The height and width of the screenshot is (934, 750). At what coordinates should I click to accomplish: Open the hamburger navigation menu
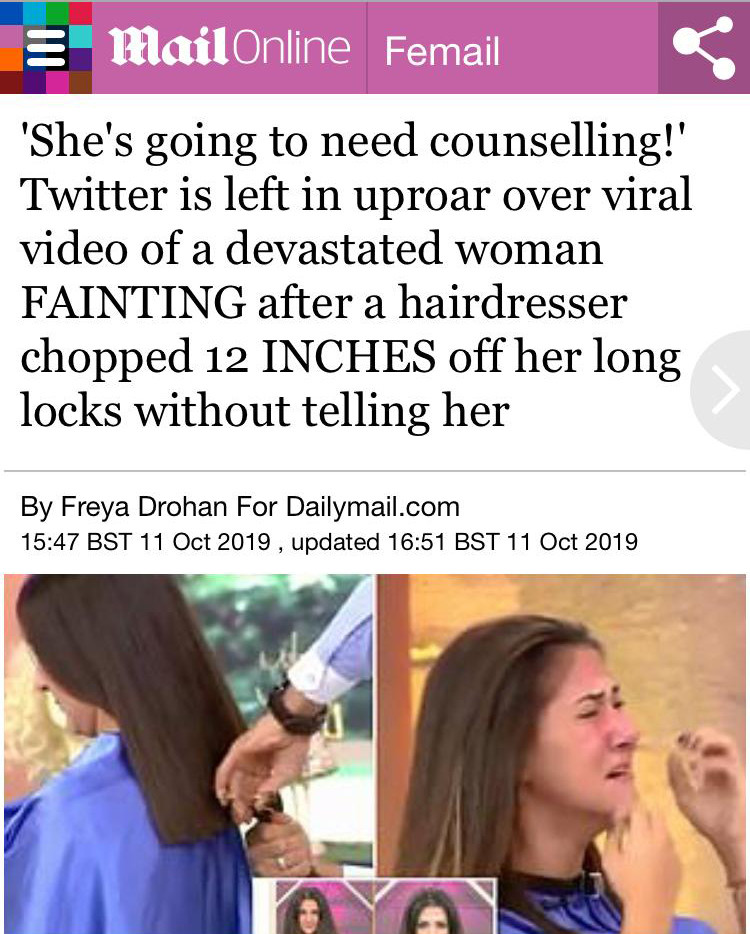(46, 48)
